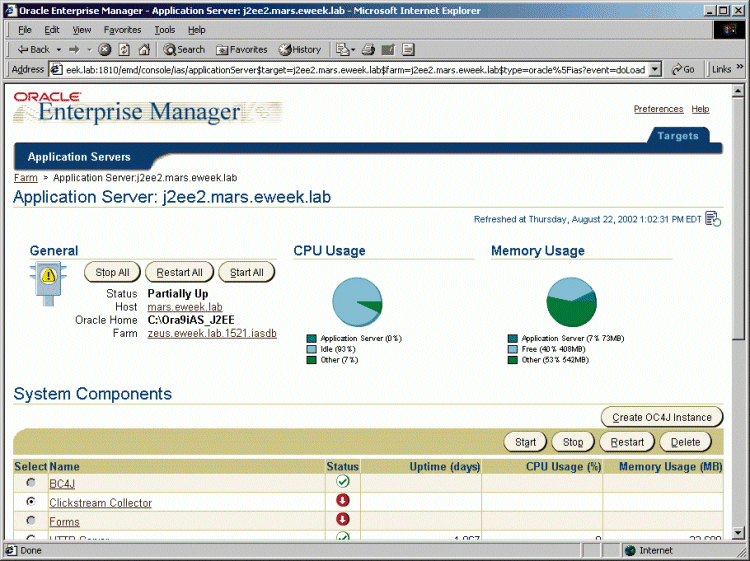
Task: Click the vertical scrollbar down arrow
Action: point(740,532)
